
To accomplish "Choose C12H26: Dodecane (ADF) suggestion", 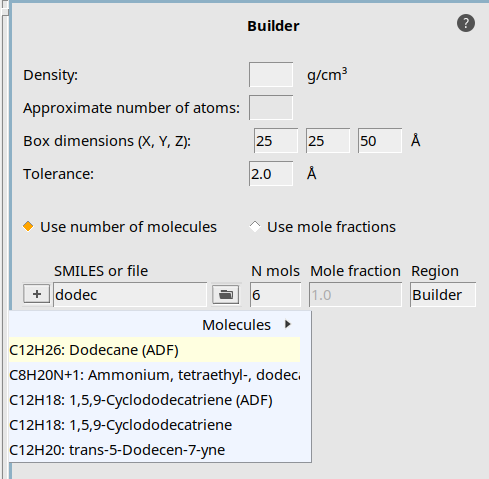I will (x=155, y=350).
